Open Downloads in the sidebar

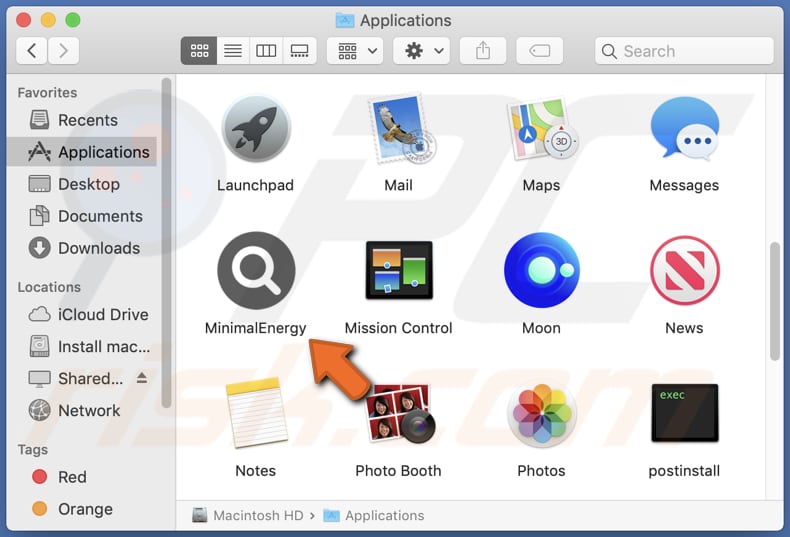coord(84,248)
